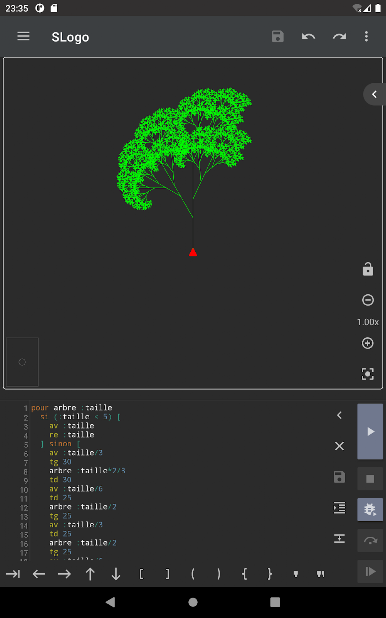This screenshot has width=386, height=618.
Task: Move the cursor up with the up arrow key
Action: (90, 574)
